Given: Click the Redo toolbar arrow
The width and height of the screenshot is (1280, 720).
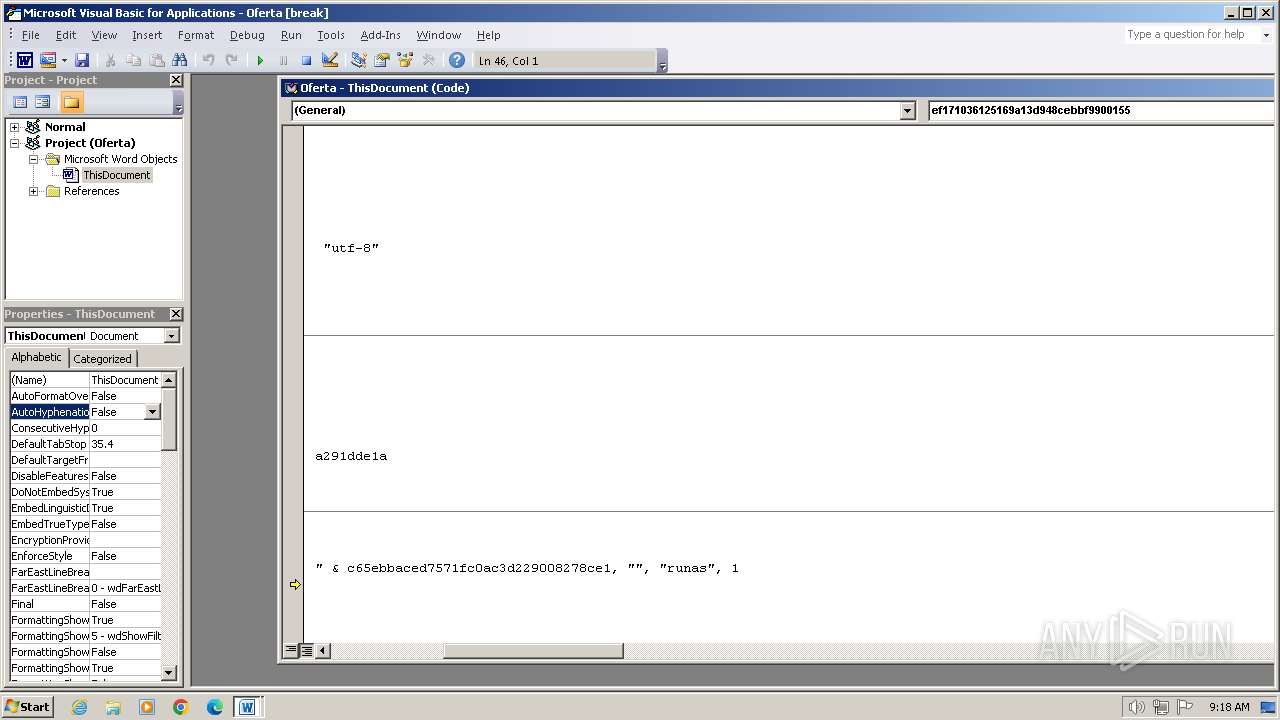Looking at the screenshot, I should (x=231, y=60).
